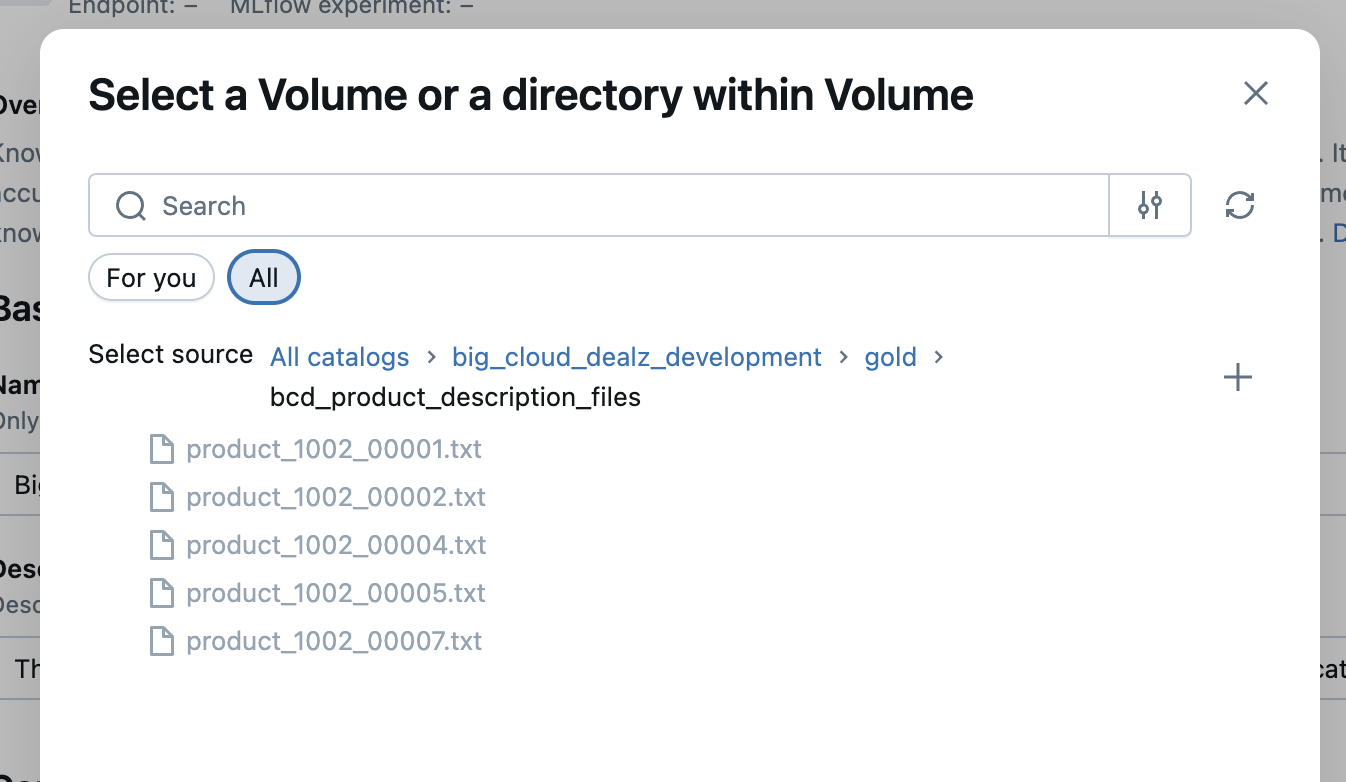1346x782 pixels.
Task: Open the search filter settings icon
Action: 1150,206
